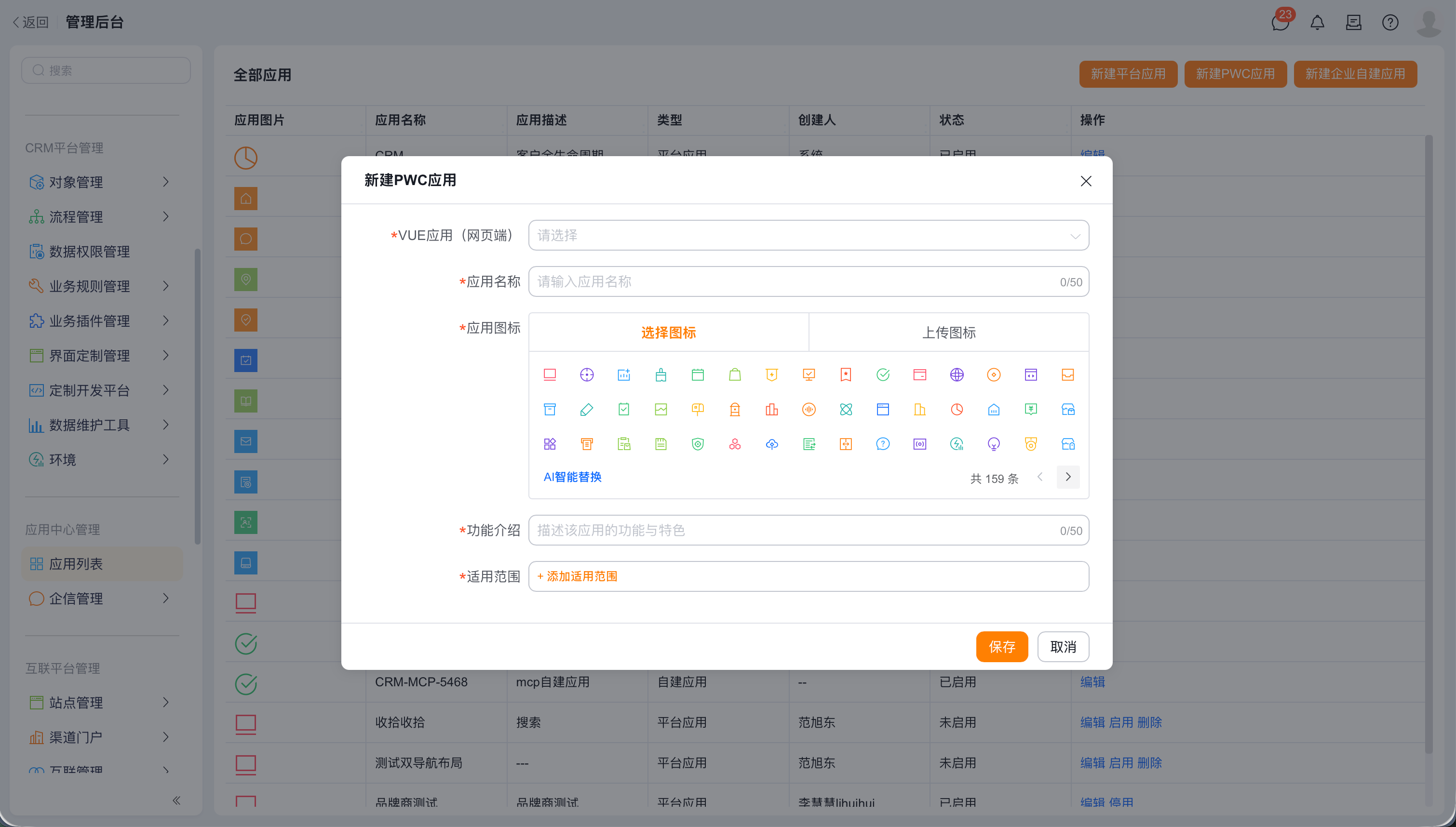Open 应用列表 in sidebar

point(102,564)
